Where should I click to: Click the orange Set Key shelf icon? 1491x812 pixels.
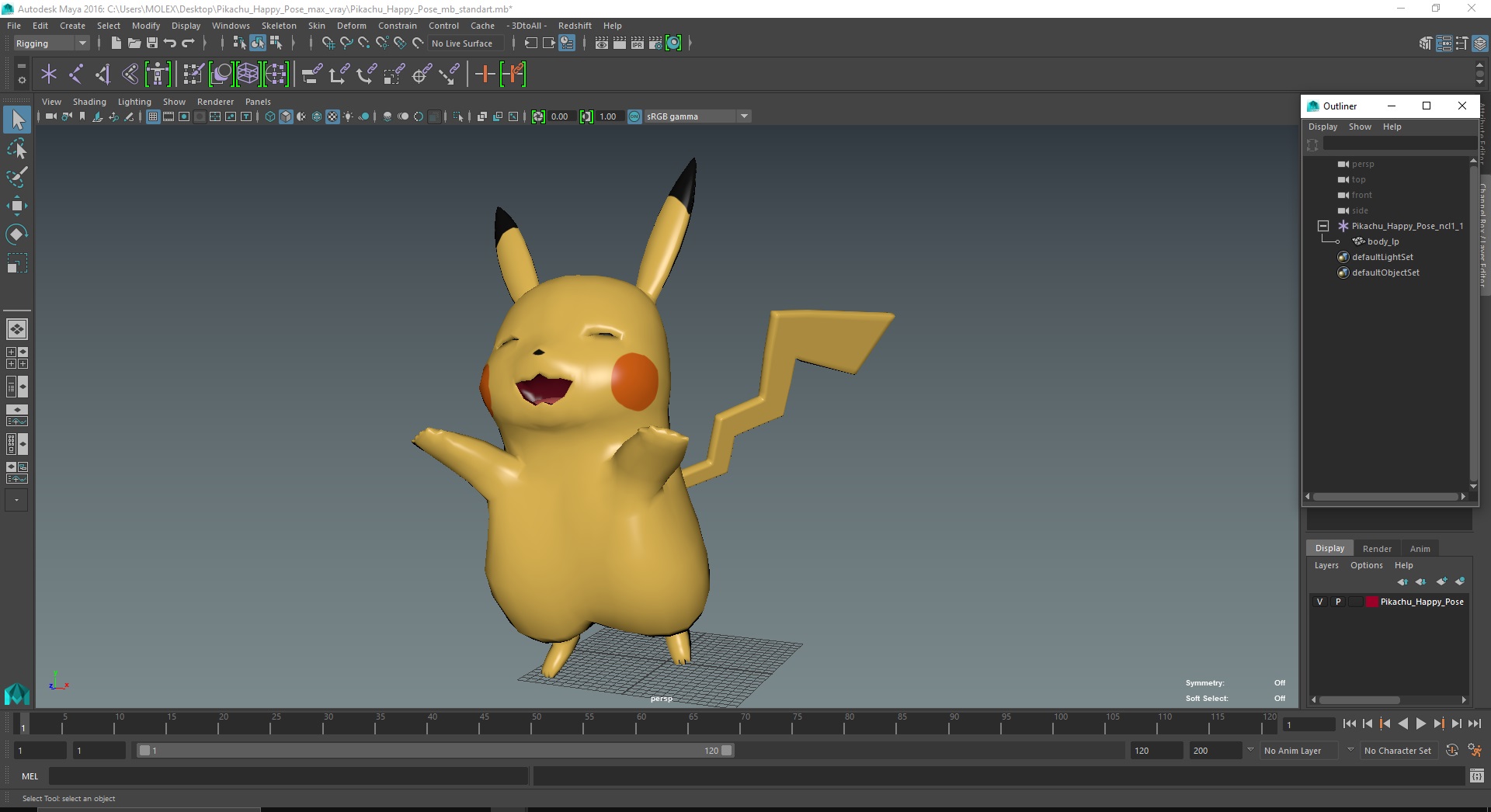485,74
